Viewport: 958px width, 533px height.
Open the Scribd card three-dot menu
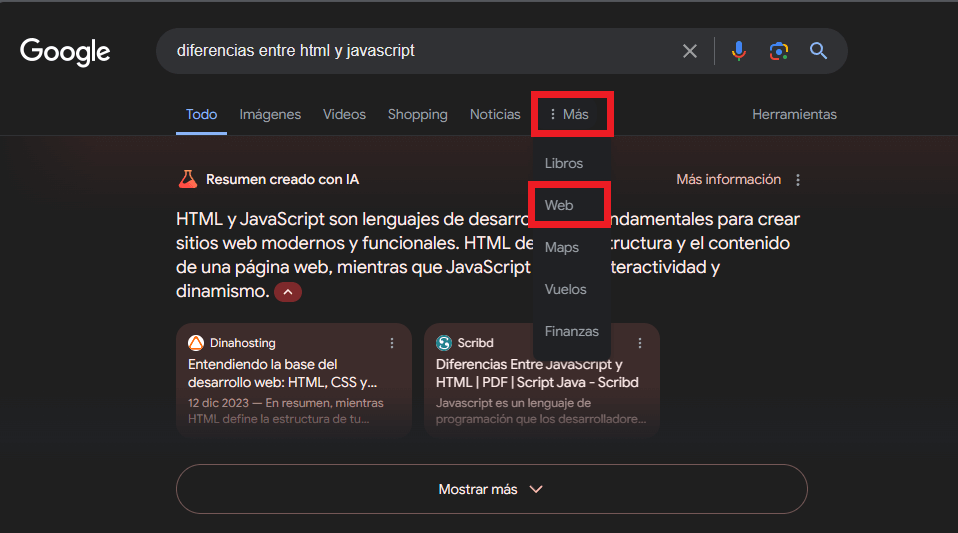click(x=640, y=344)
